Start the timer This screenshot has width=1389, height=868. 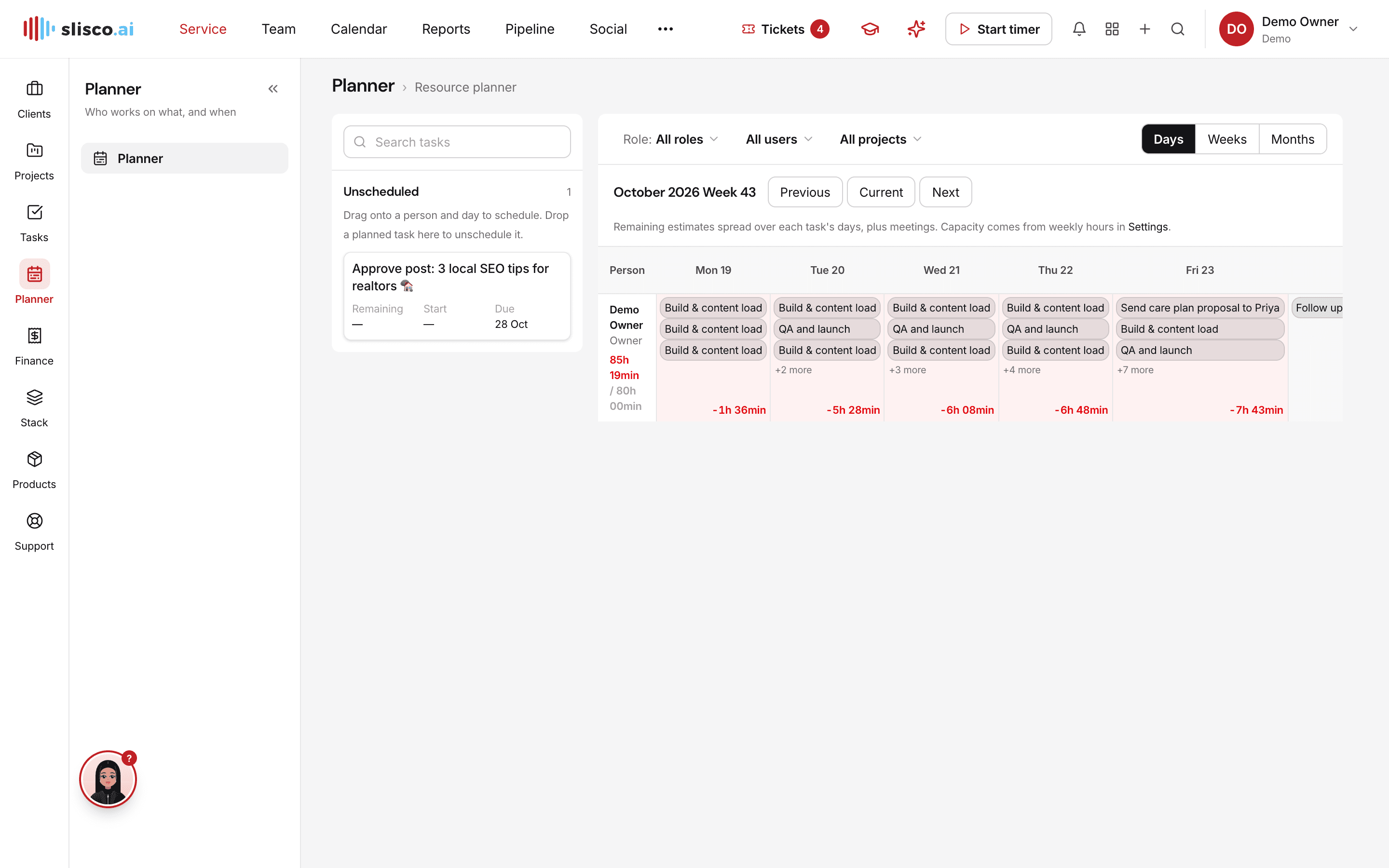point(998,29)
